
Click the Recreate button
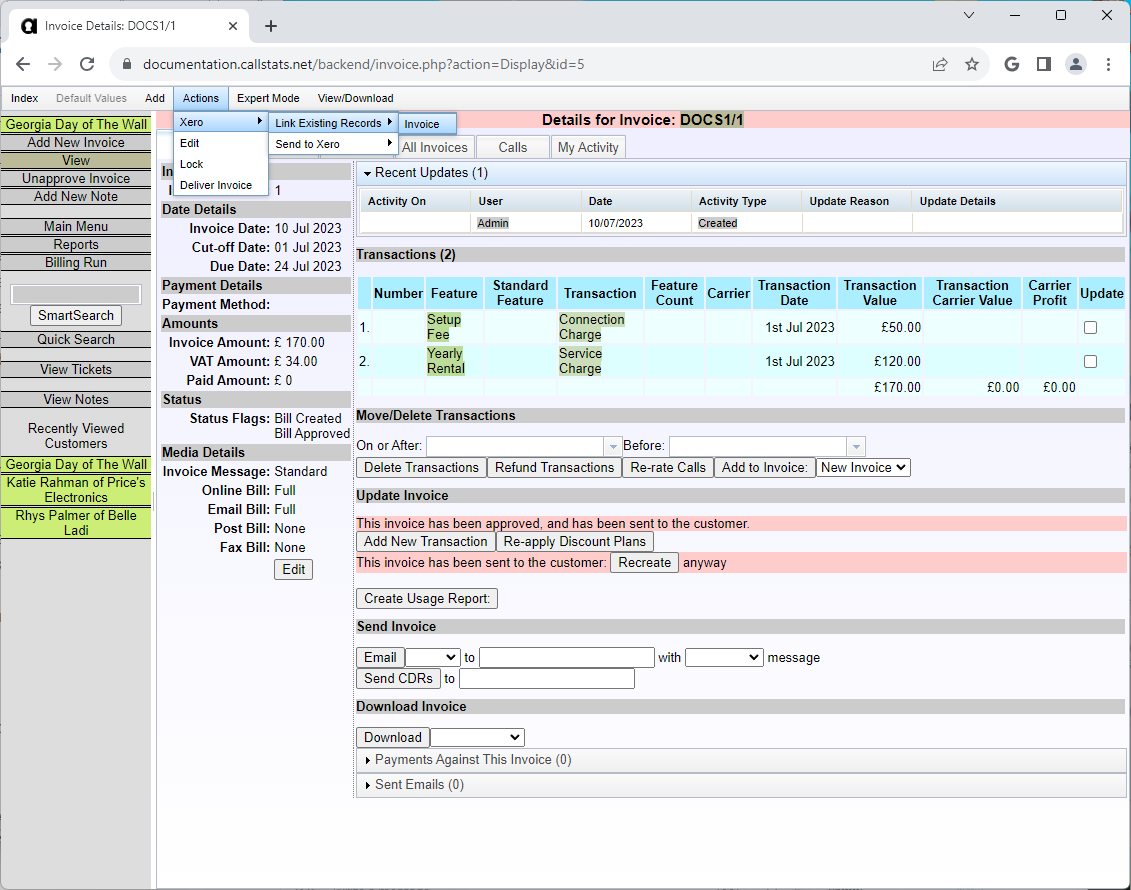644,562
